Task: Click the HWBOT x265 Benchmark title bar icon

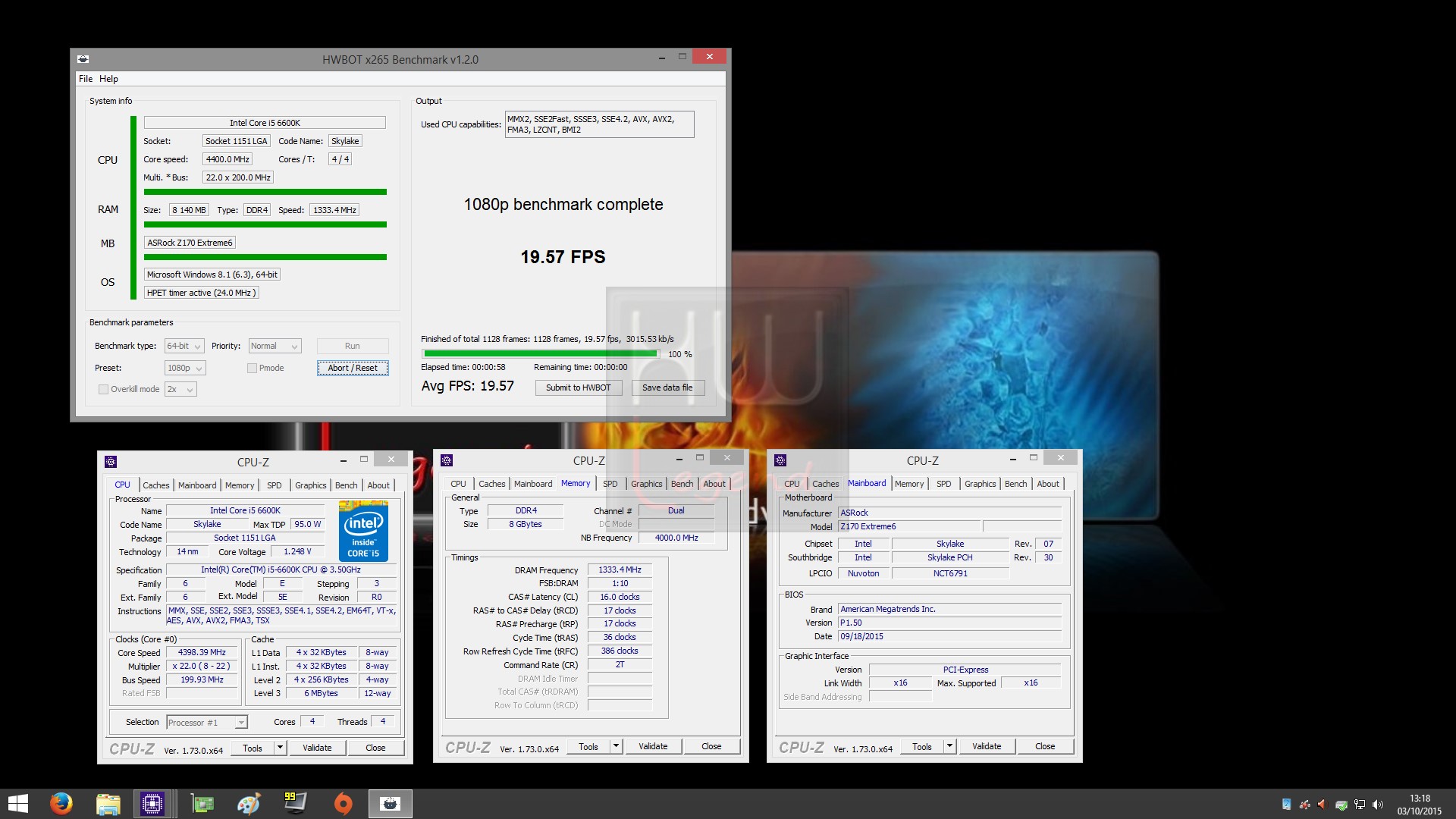Action: [x=83, y=59]
